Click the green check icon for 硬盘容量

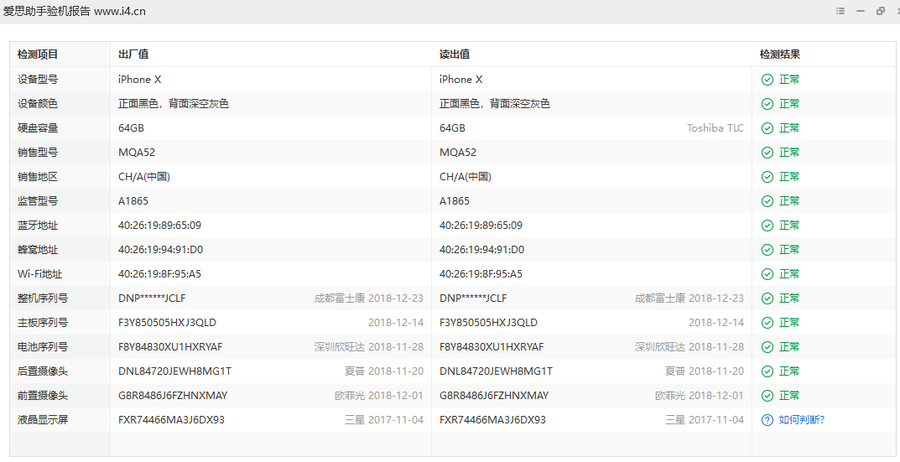767,128
